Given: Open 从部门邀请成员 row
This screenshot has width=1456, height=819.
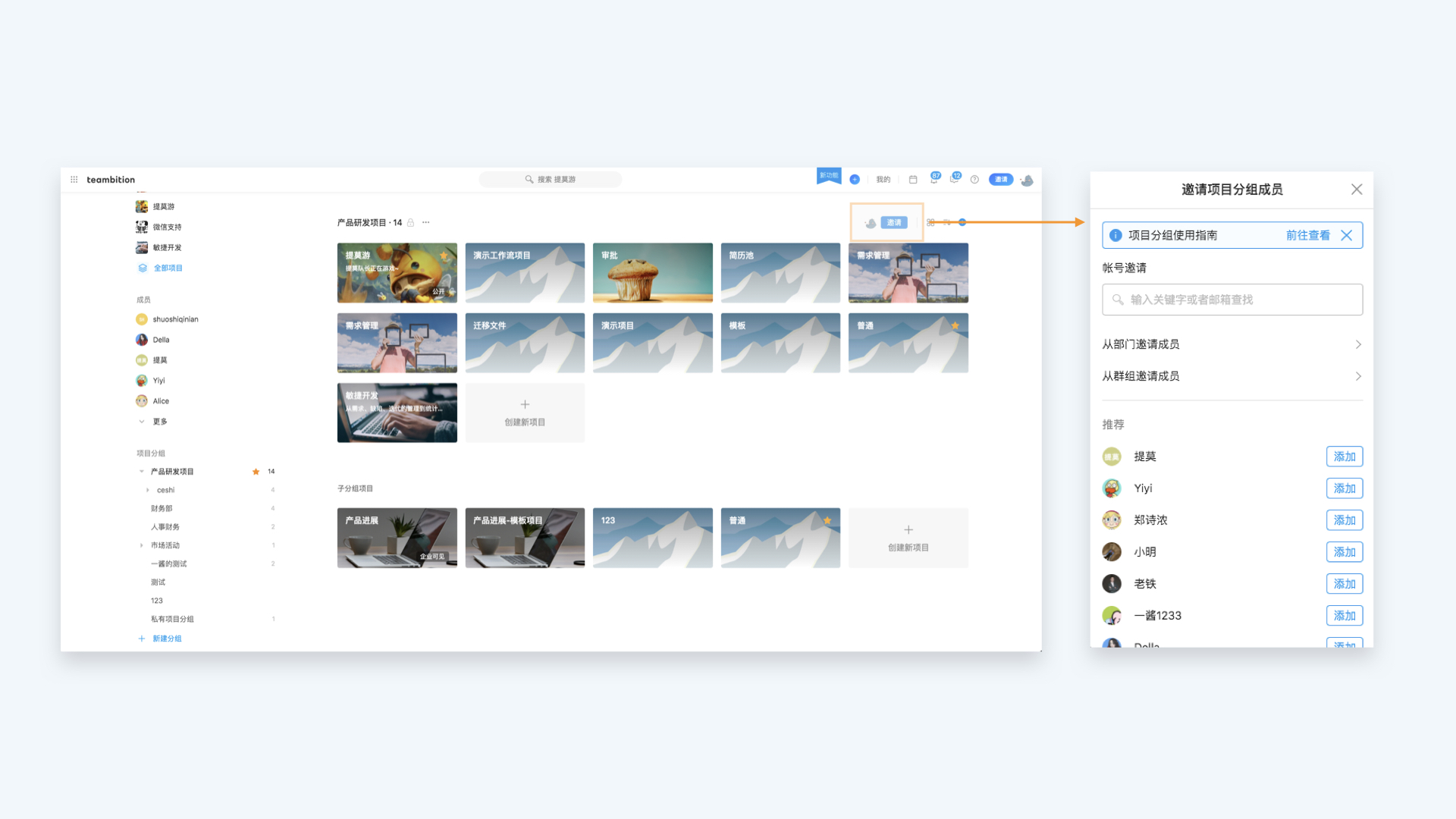Looking at the screenshot, I should click(x=1232, y=344).
